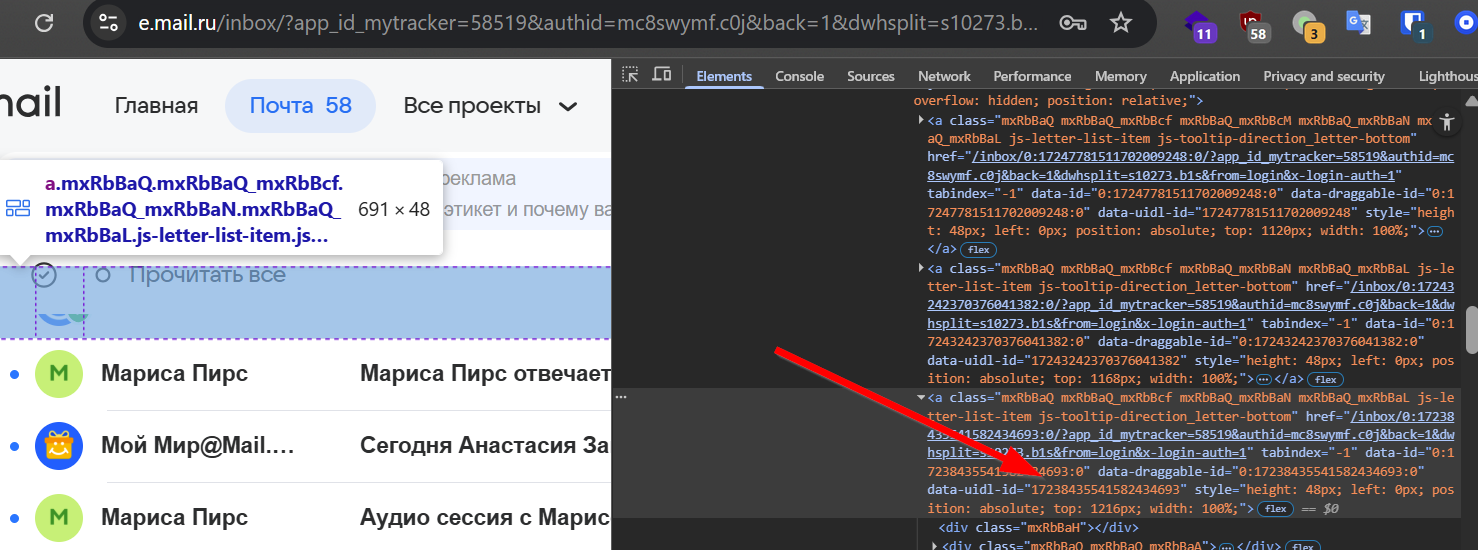Click data-uidl-id value 17238435541582434693
This screenshot has height=550, width=1478.
pyautogui.click(x=1106, y=490)
